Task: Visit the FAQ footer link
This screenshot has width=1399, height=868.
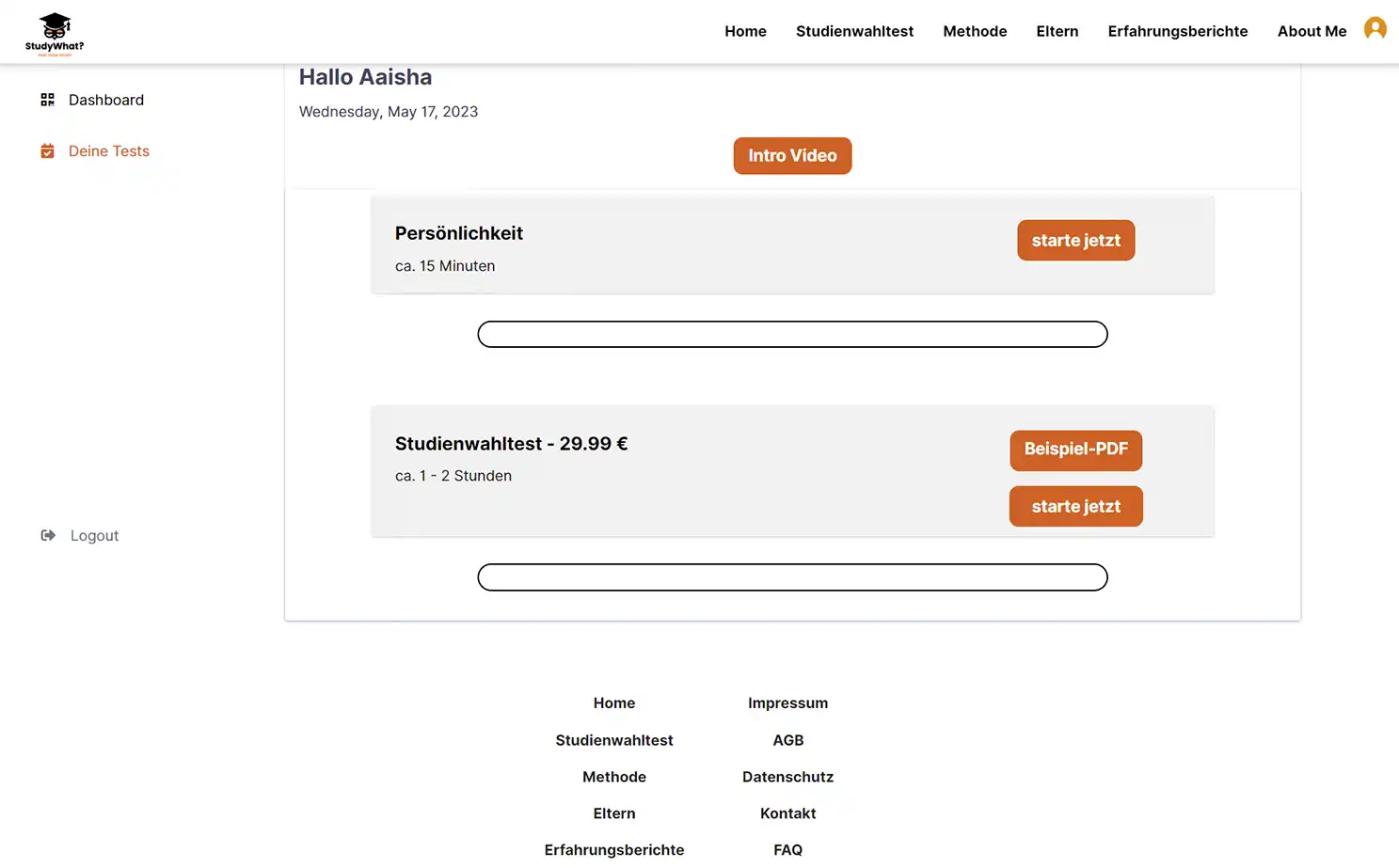Action: pos(787,850)
